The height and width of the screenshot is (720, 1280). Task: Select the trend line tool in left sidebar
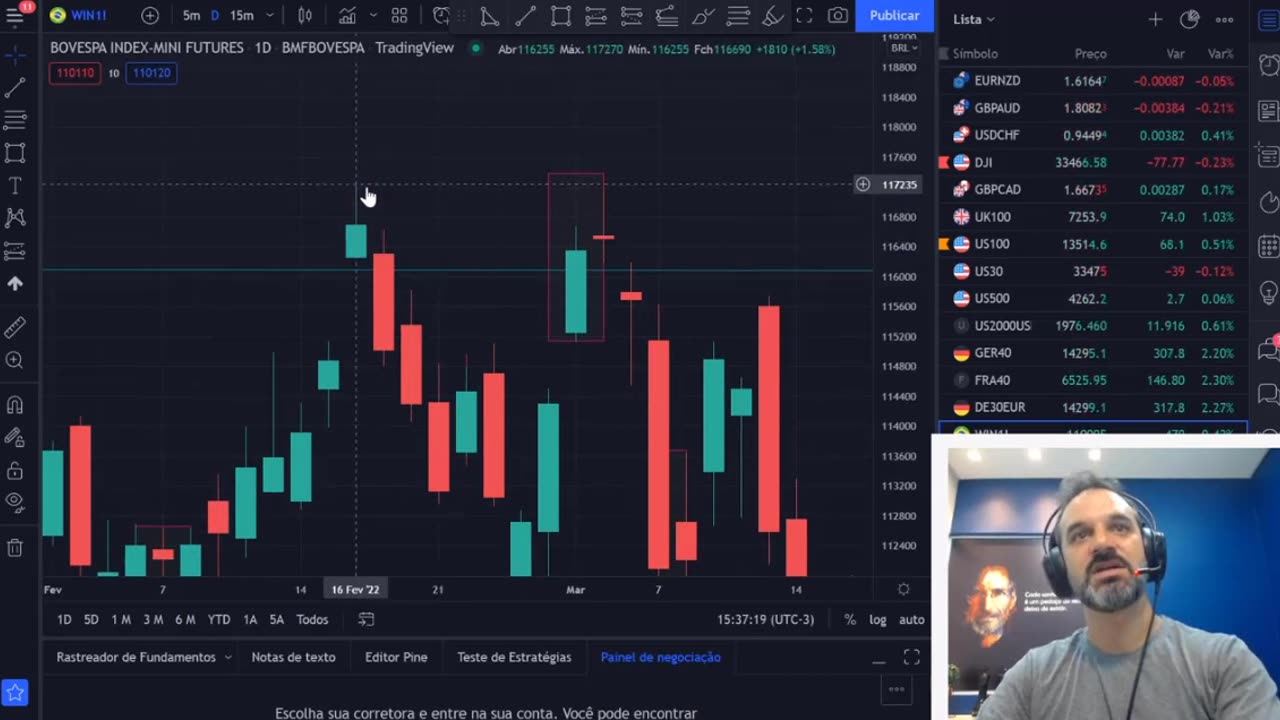(15, 88)
